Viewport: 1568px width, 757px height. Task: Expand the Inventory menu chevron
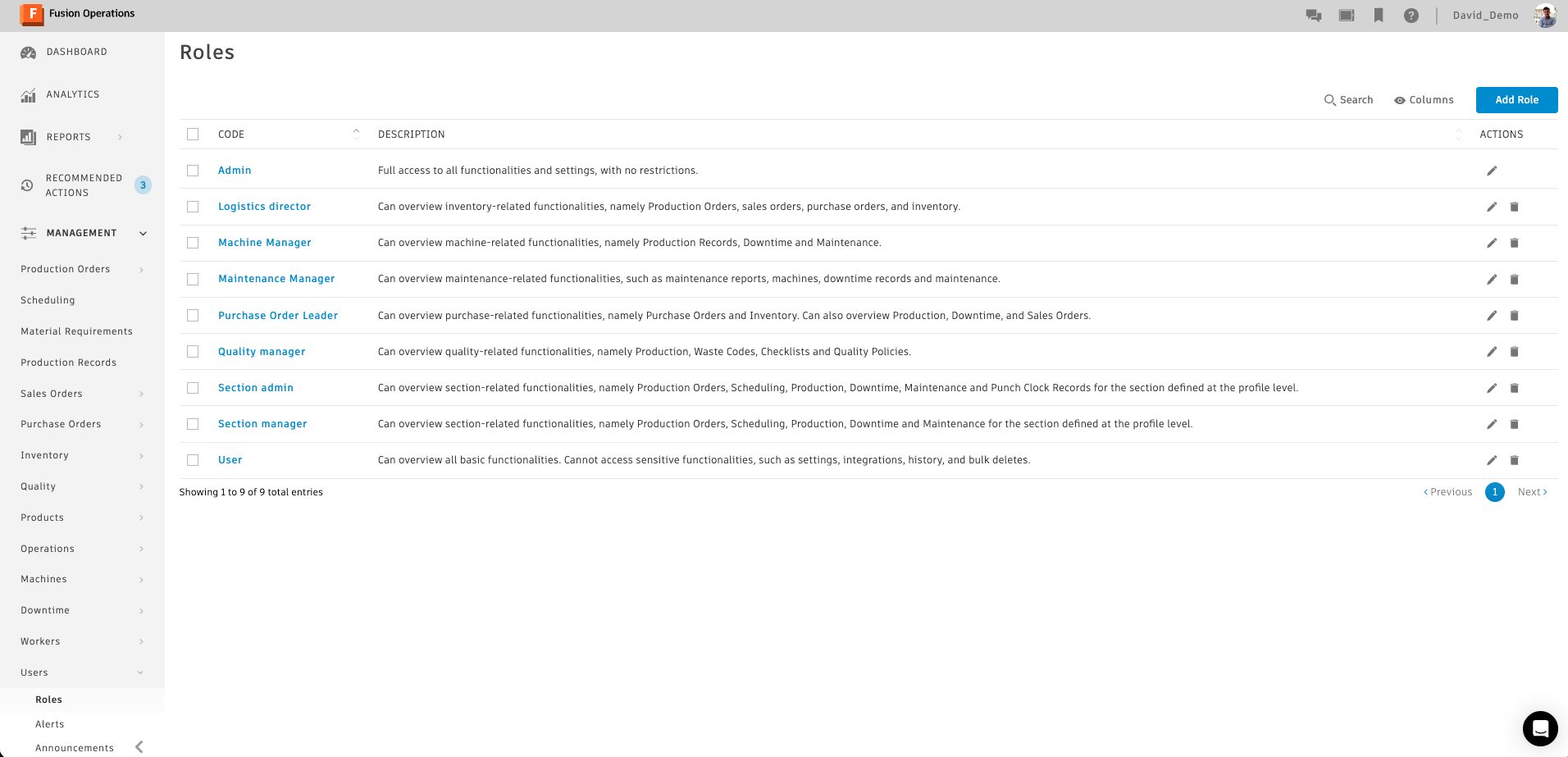coord(141,456)
